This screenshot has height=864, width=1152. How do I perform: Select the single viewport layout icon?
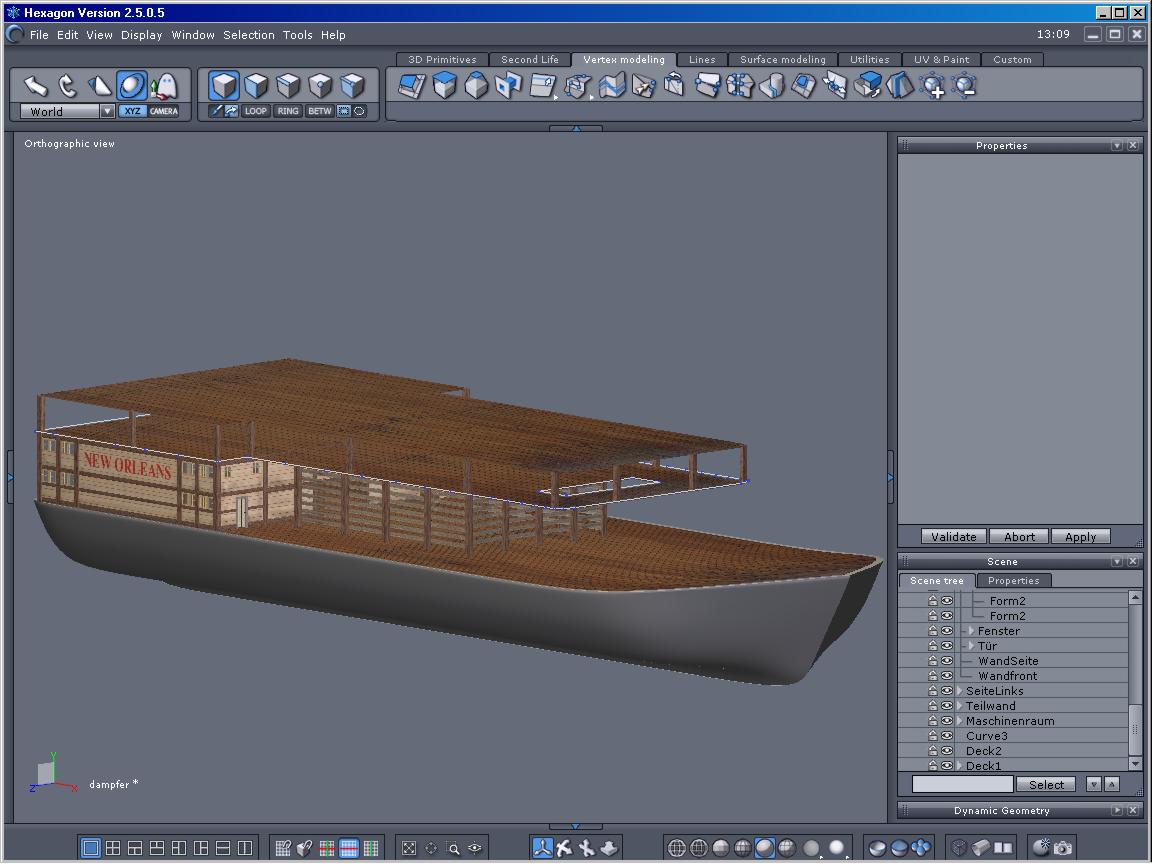[91, 848]
